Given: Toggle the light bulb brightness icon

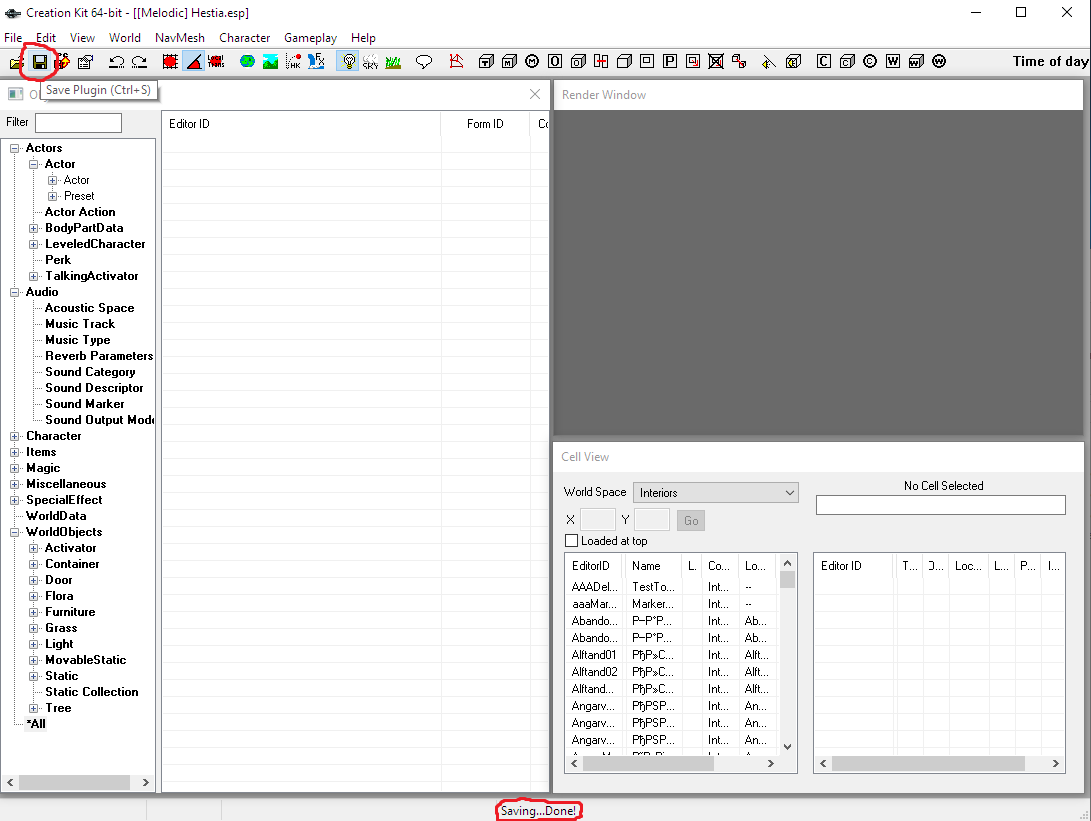Looking at the screenshot, I should [348, 62].
